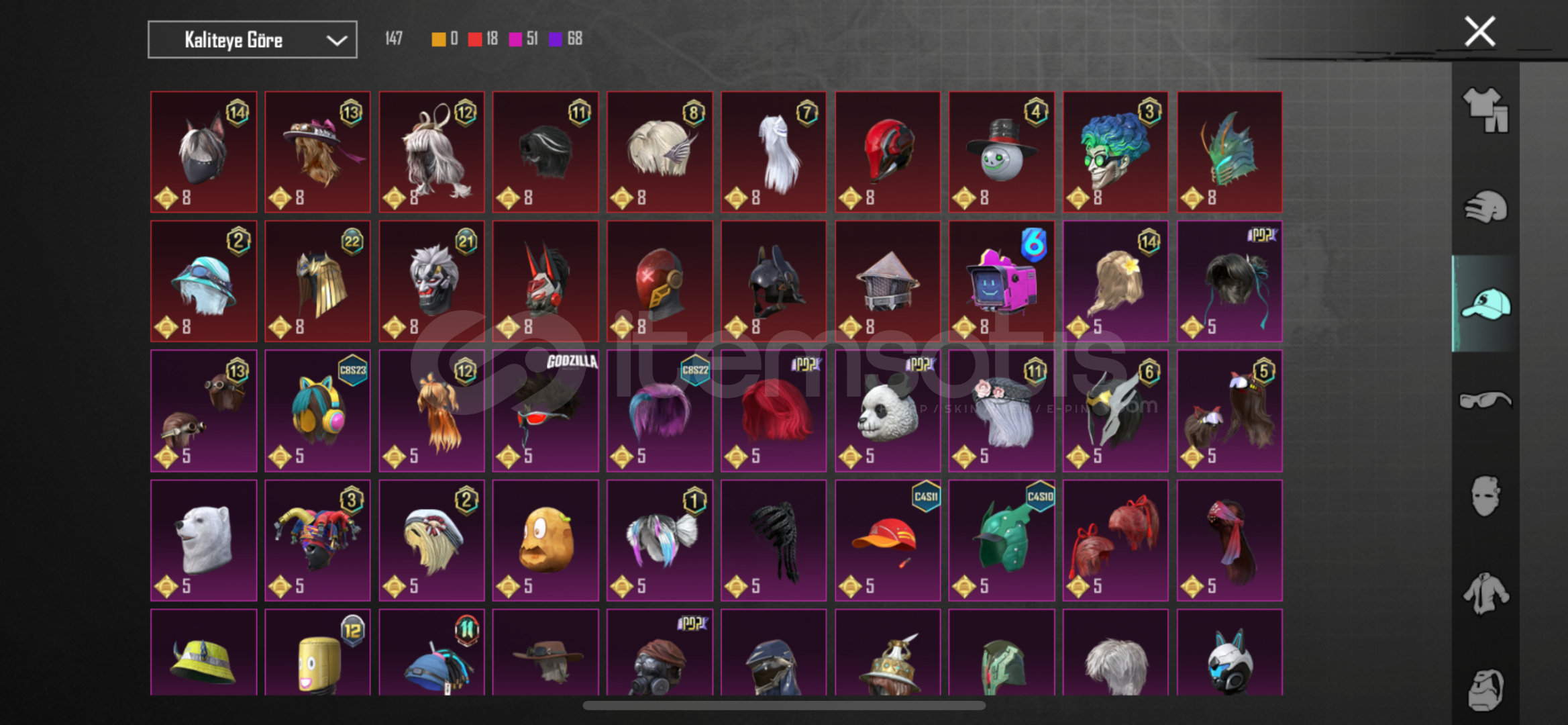Choose the polar bear head item
The image size is (1568, 725).
(203, 540)
